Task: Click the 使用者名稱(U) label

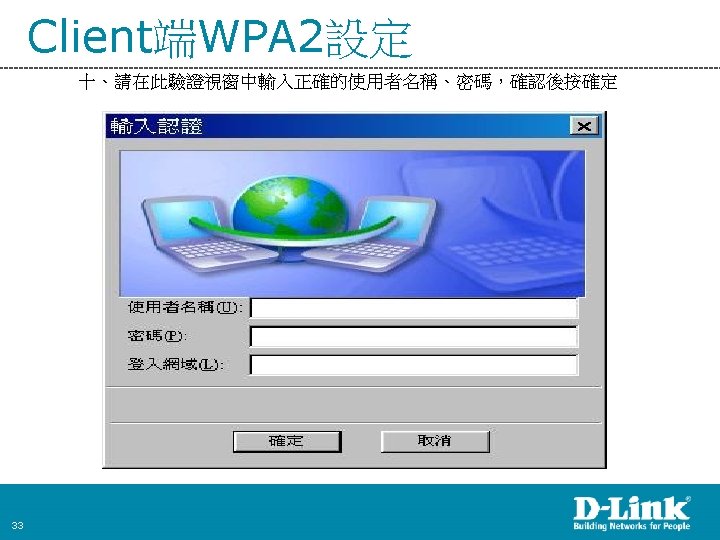Action: click(x=185, y=307)
